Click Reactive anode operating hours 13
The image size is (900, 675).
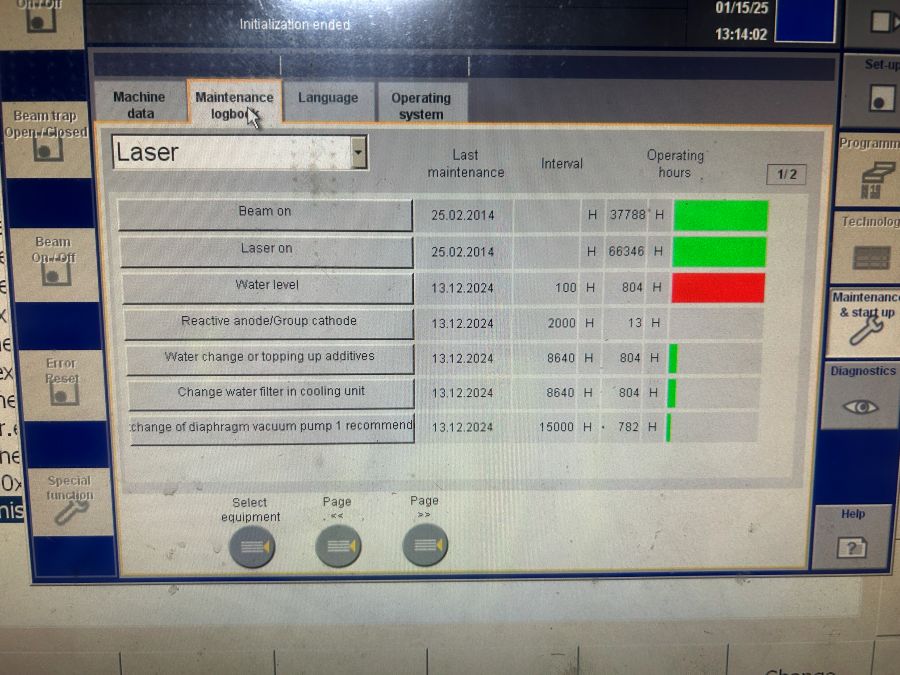pyautogui.click(x=634, y=323)
